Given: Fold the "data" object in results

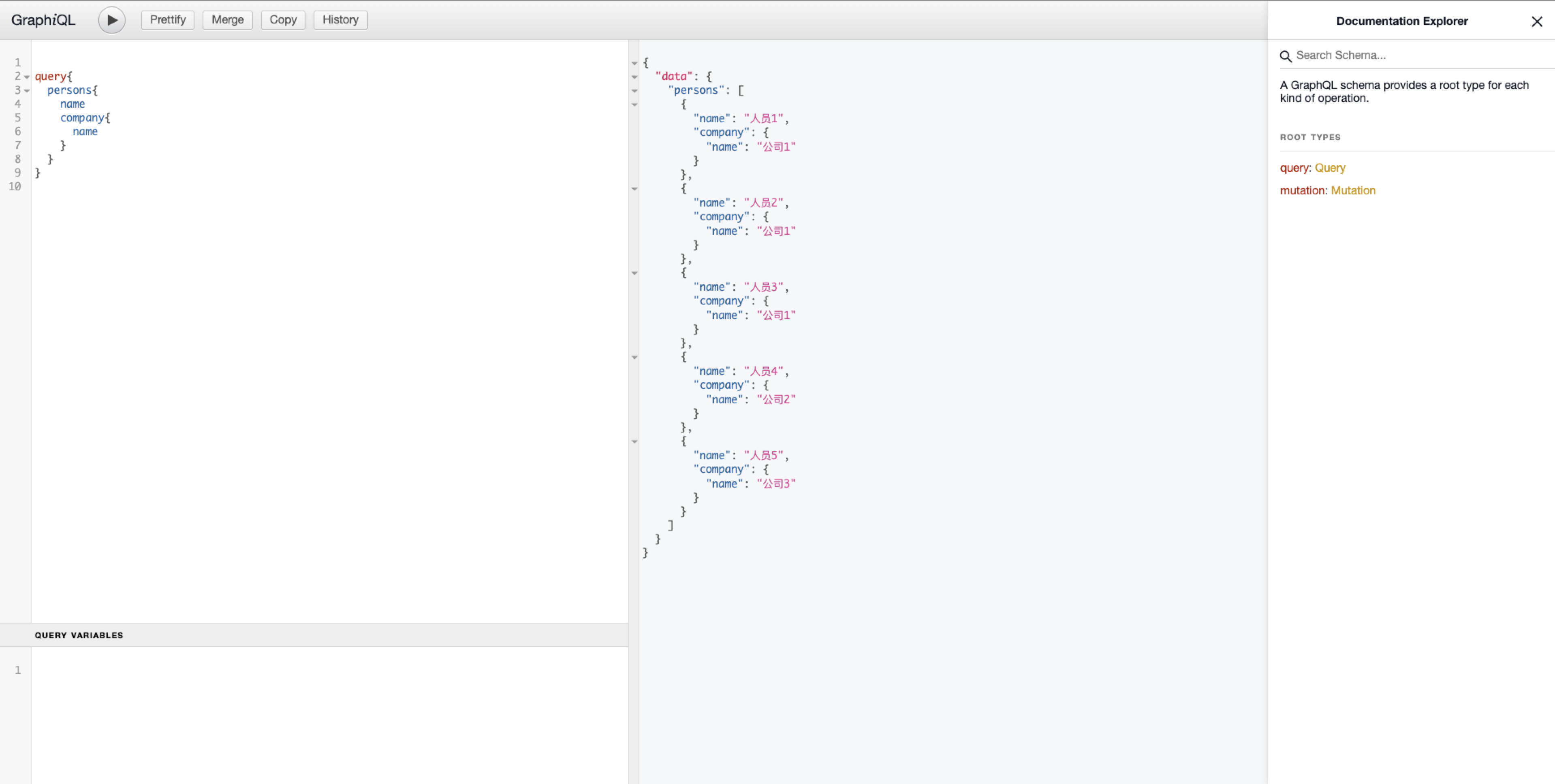Looking at the screenshot, I should coord(634,77).
